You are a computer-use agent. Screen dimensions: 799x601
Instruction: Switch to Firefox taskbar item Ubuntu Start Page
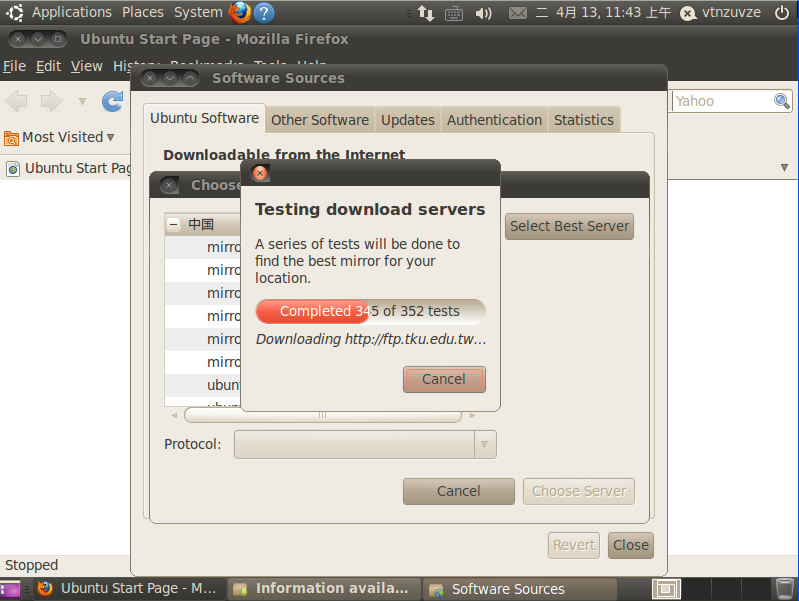pos(128,589)
